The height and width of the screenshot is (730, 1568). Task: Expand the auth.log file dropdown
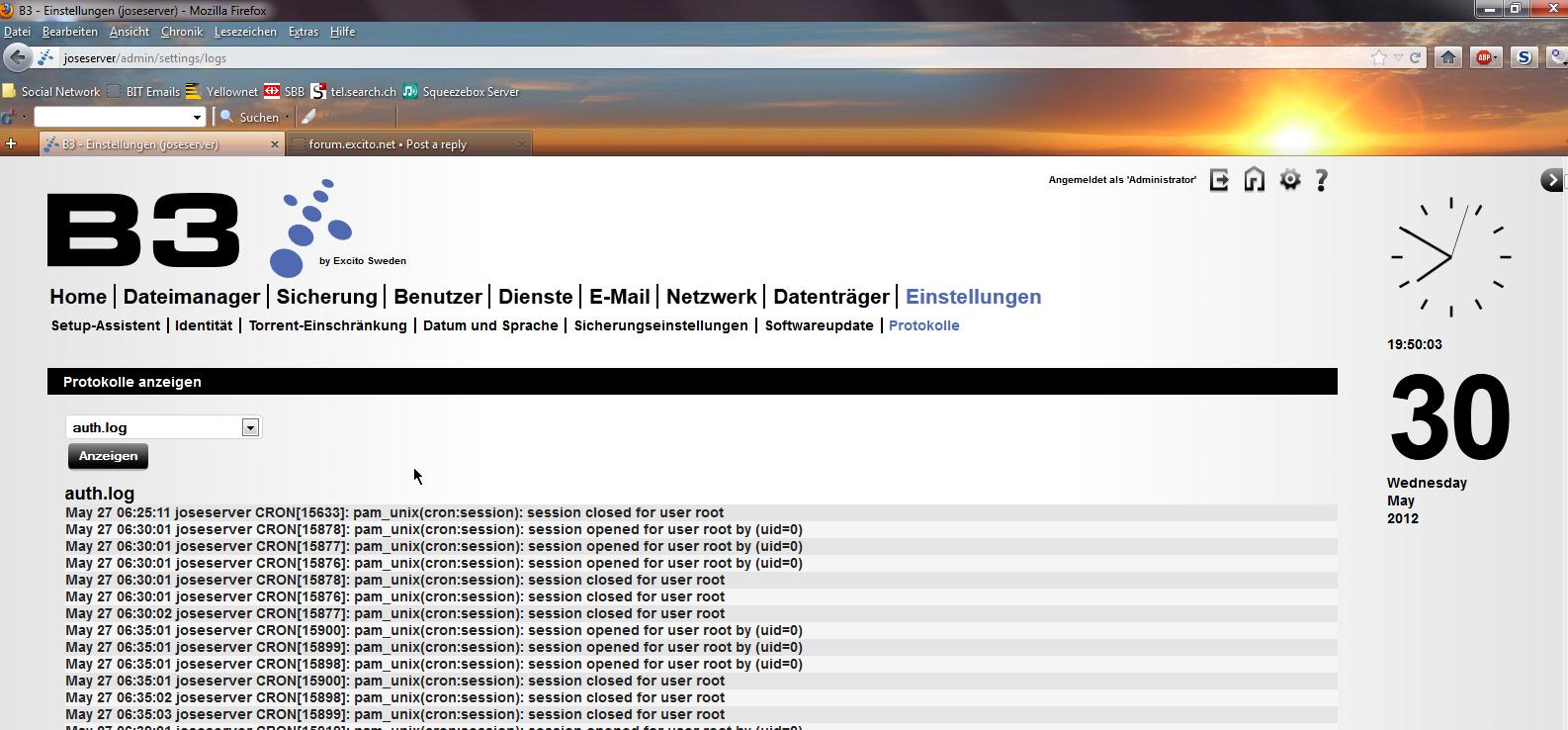pyautogui.click(x=250, y=427)
